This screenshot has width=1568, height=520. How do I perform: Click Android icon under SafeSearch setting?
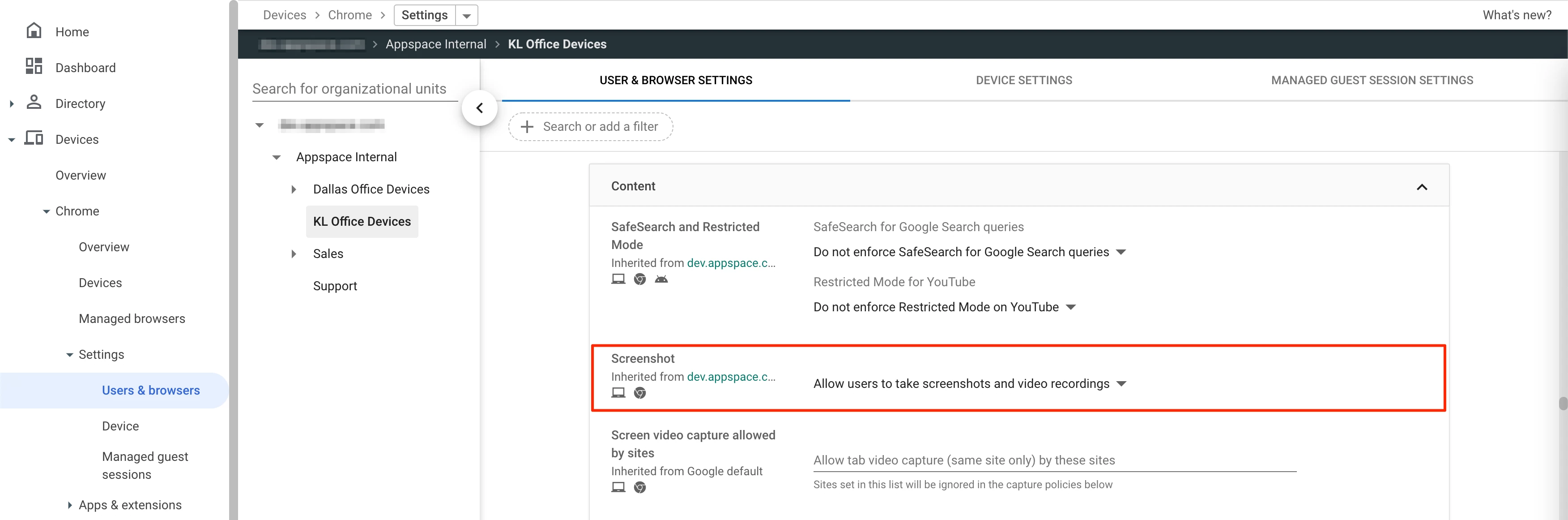click(661, 279)
